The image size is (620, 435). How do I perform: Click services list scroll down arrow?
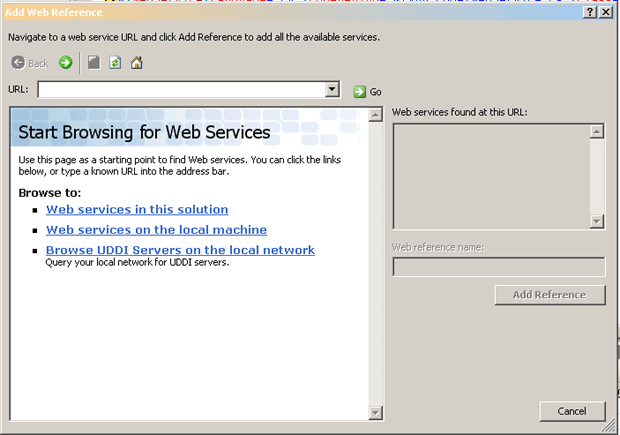coord(597,221)
